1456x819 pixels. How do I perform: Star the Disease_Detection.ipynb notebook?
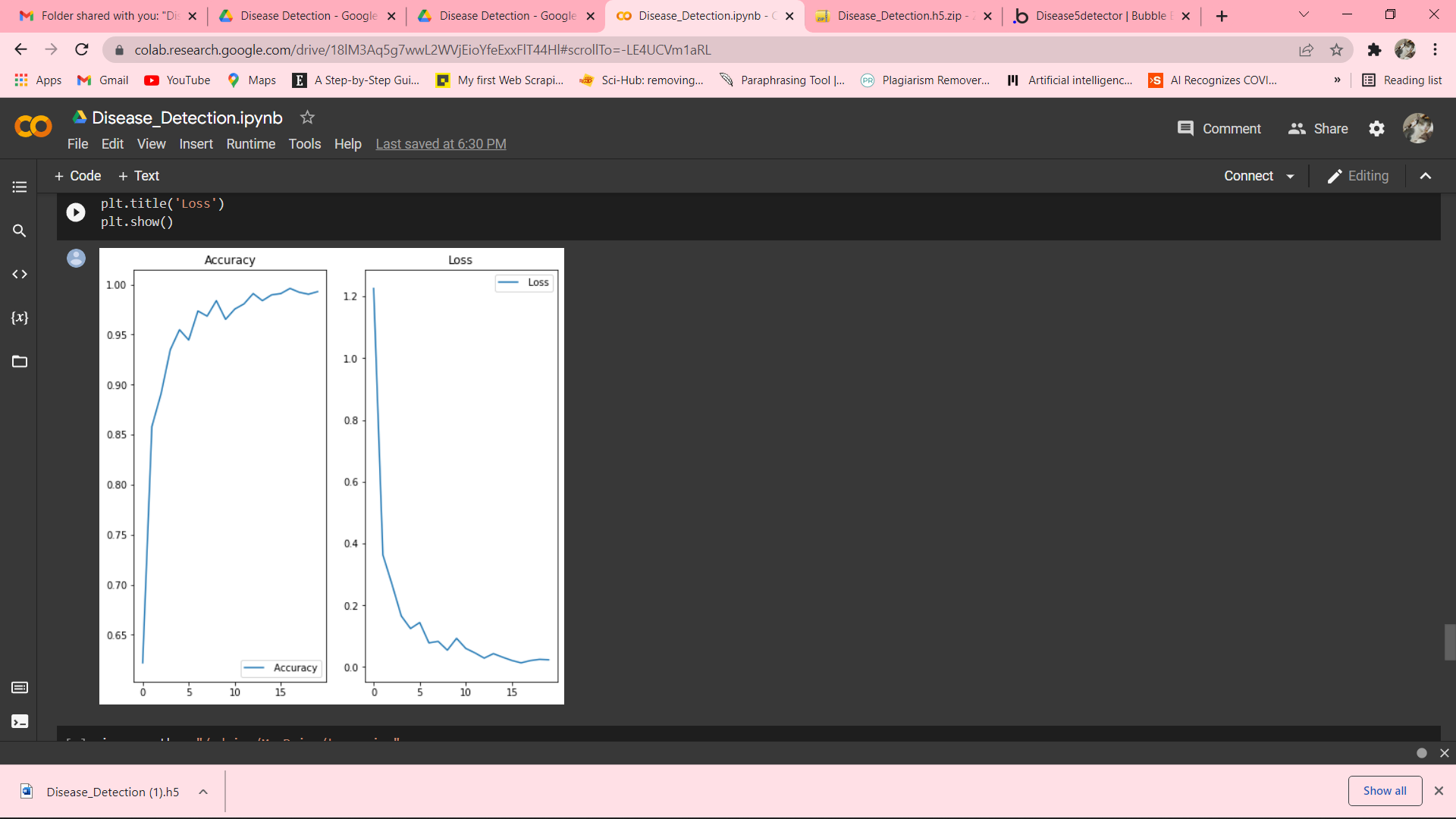307,118
